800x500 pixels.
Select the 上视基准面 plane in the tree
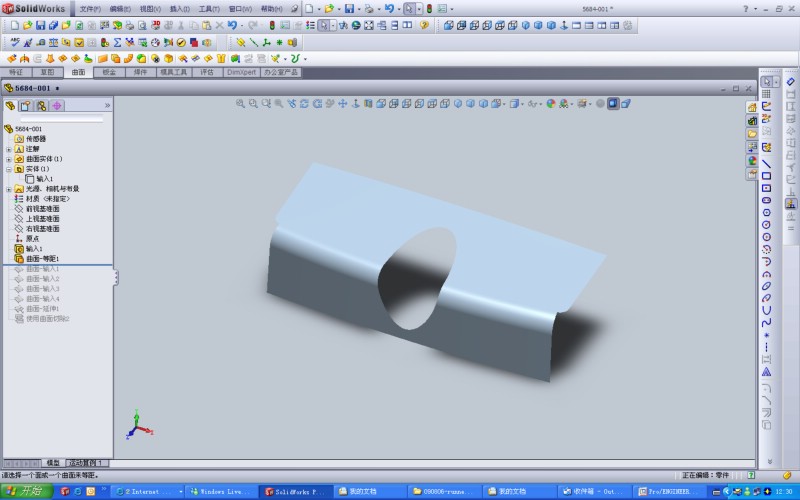(x=42, y=219)
